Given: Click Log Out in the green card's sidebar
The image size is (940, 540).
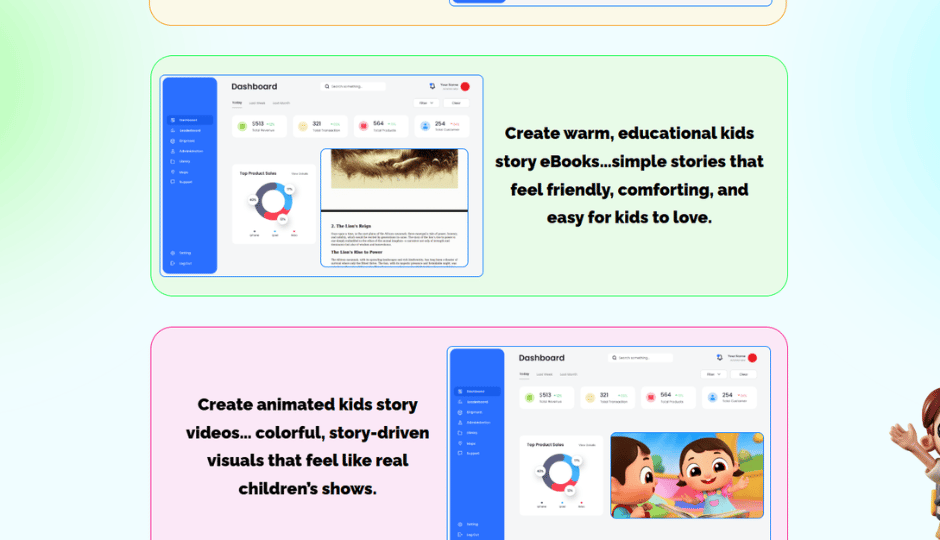Looking at the screenshot, I should 182,263.
